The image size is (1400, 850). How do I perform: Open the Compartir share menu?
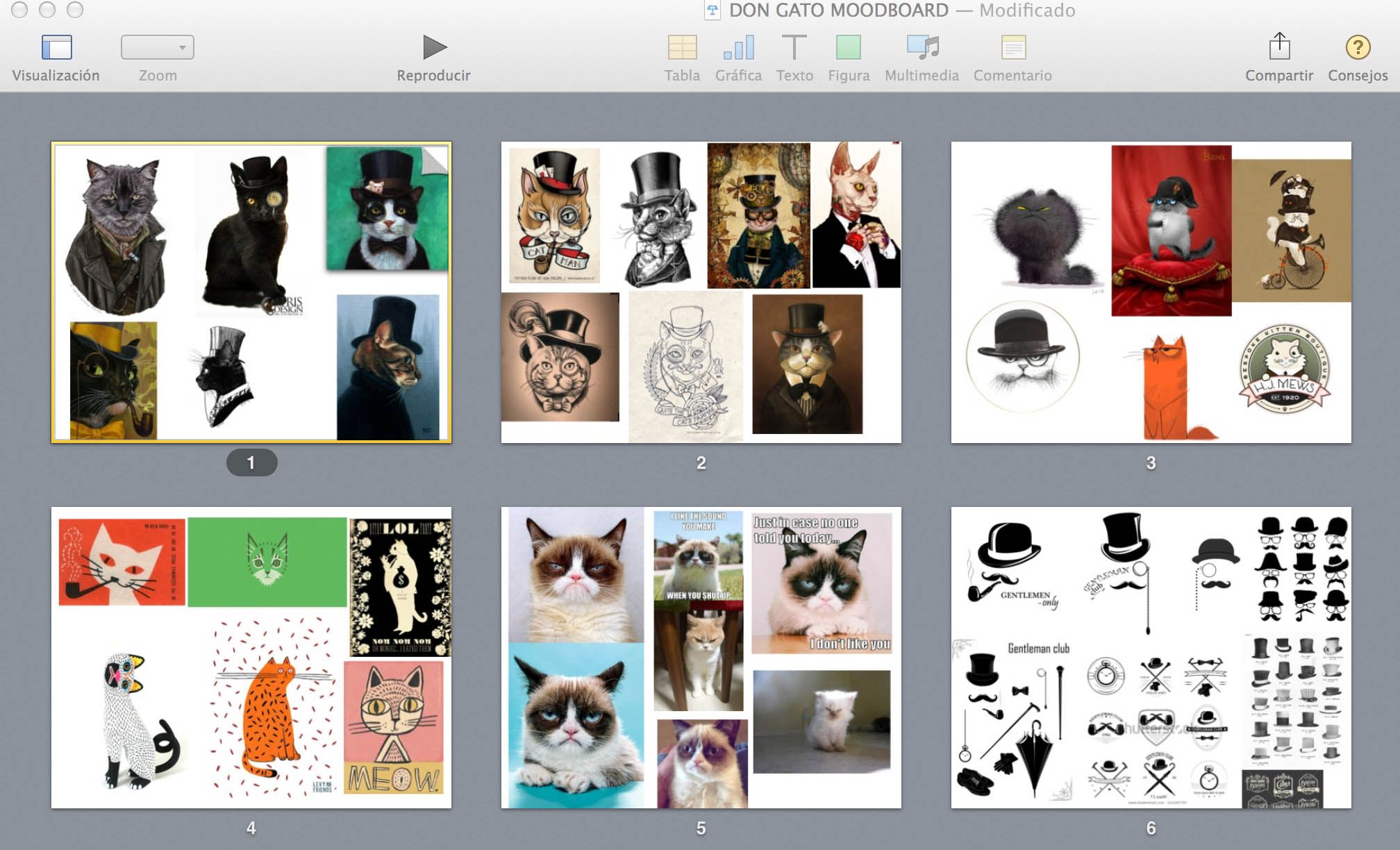[1279, 47]
